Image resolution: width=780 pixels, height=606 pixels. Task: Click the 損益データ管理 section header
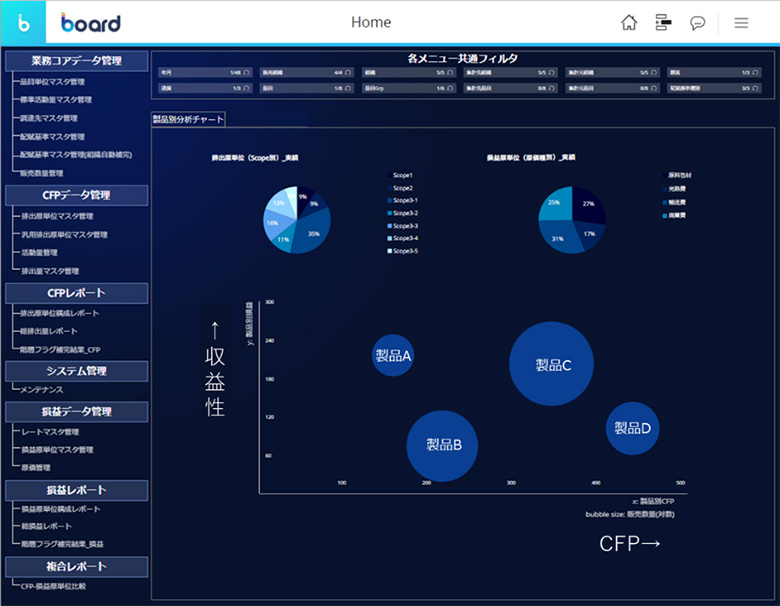(77, 411)
